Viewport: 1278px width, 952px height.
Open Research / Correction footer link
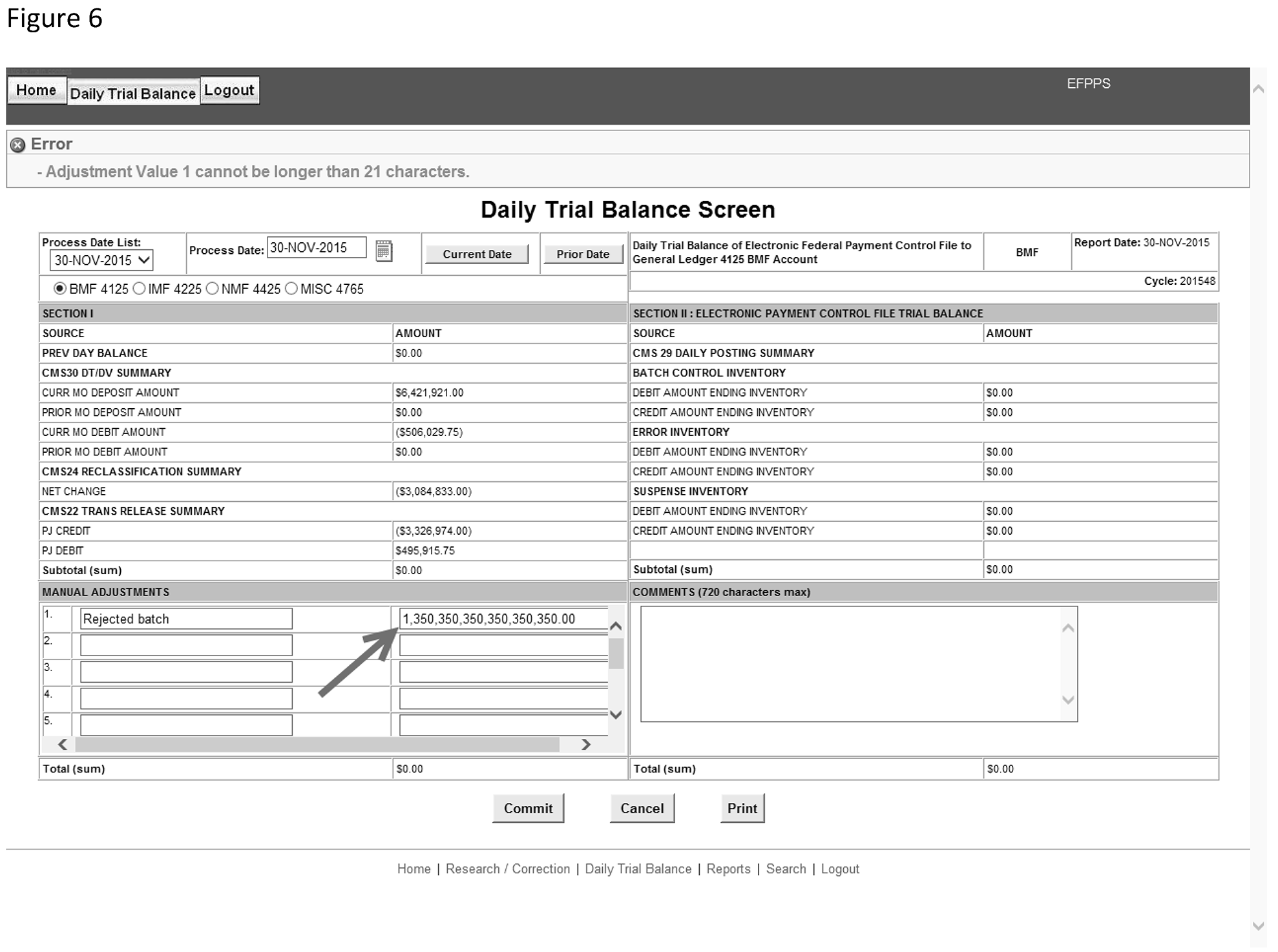(508, 869)
